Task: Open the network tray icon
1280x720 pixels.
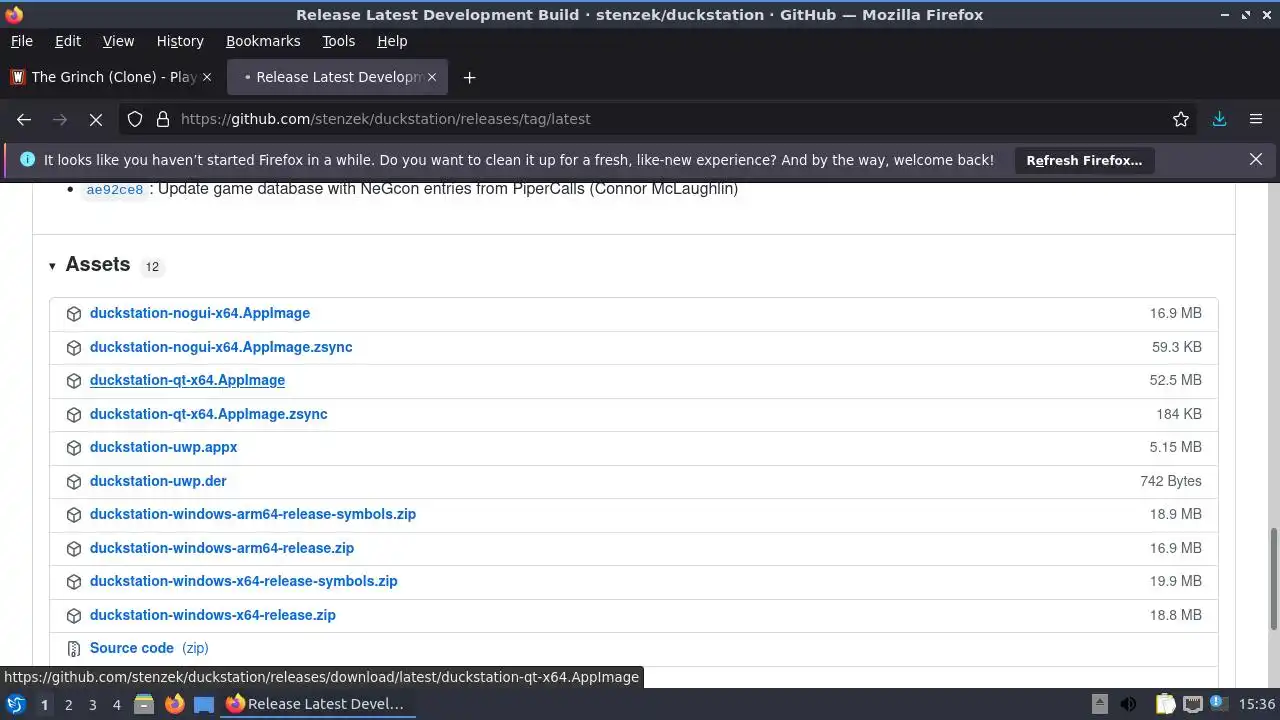Action: pos(1193,704)
